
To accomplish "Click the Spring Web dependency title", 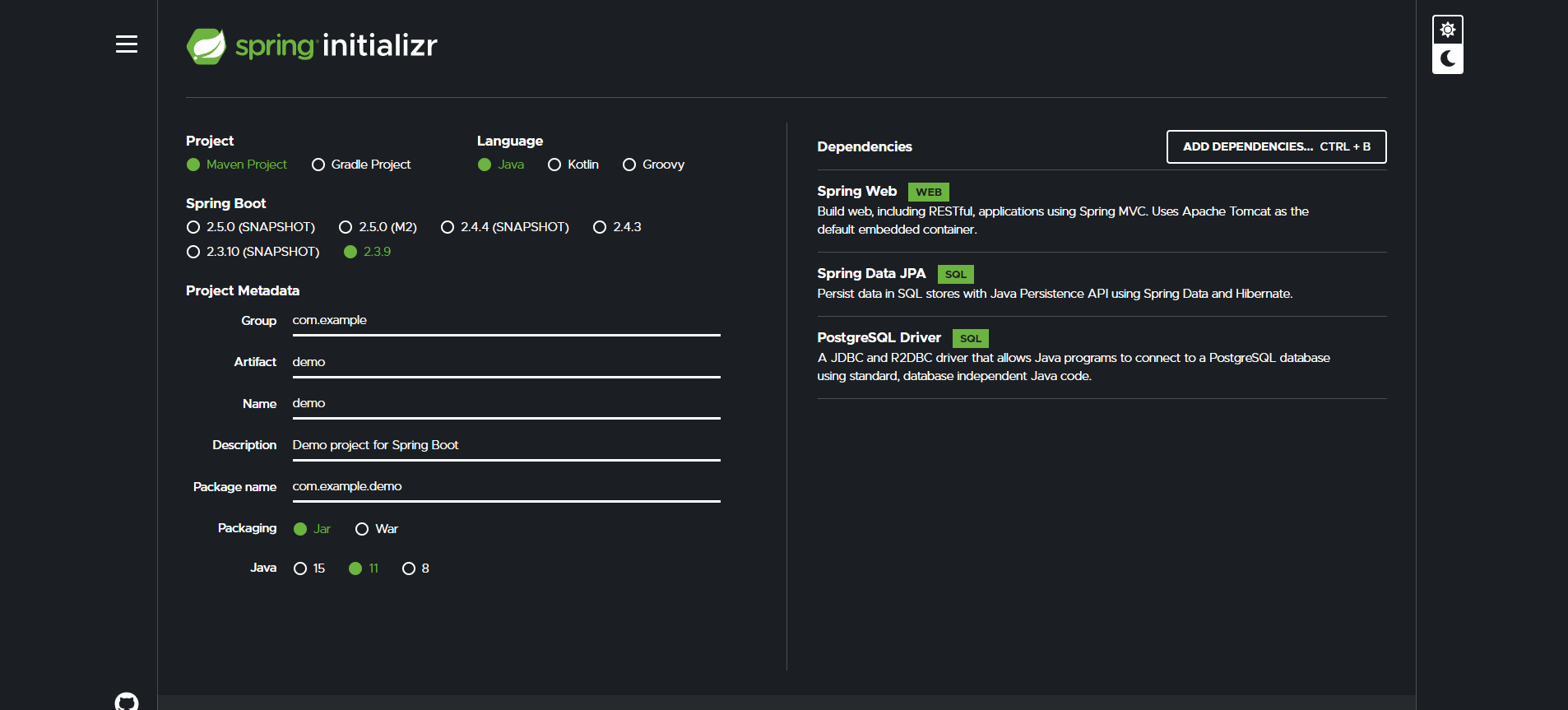I will click(857, 191).
